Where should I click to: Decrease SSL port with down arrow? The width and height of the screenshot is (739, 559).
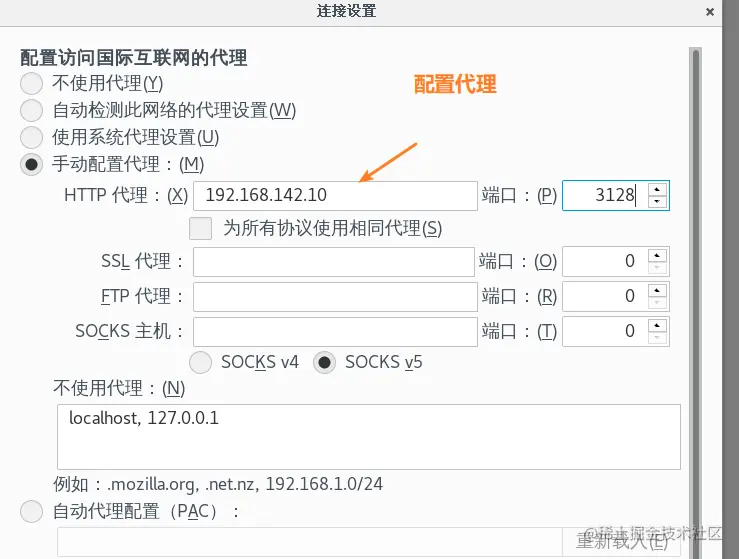click(657, 268)
